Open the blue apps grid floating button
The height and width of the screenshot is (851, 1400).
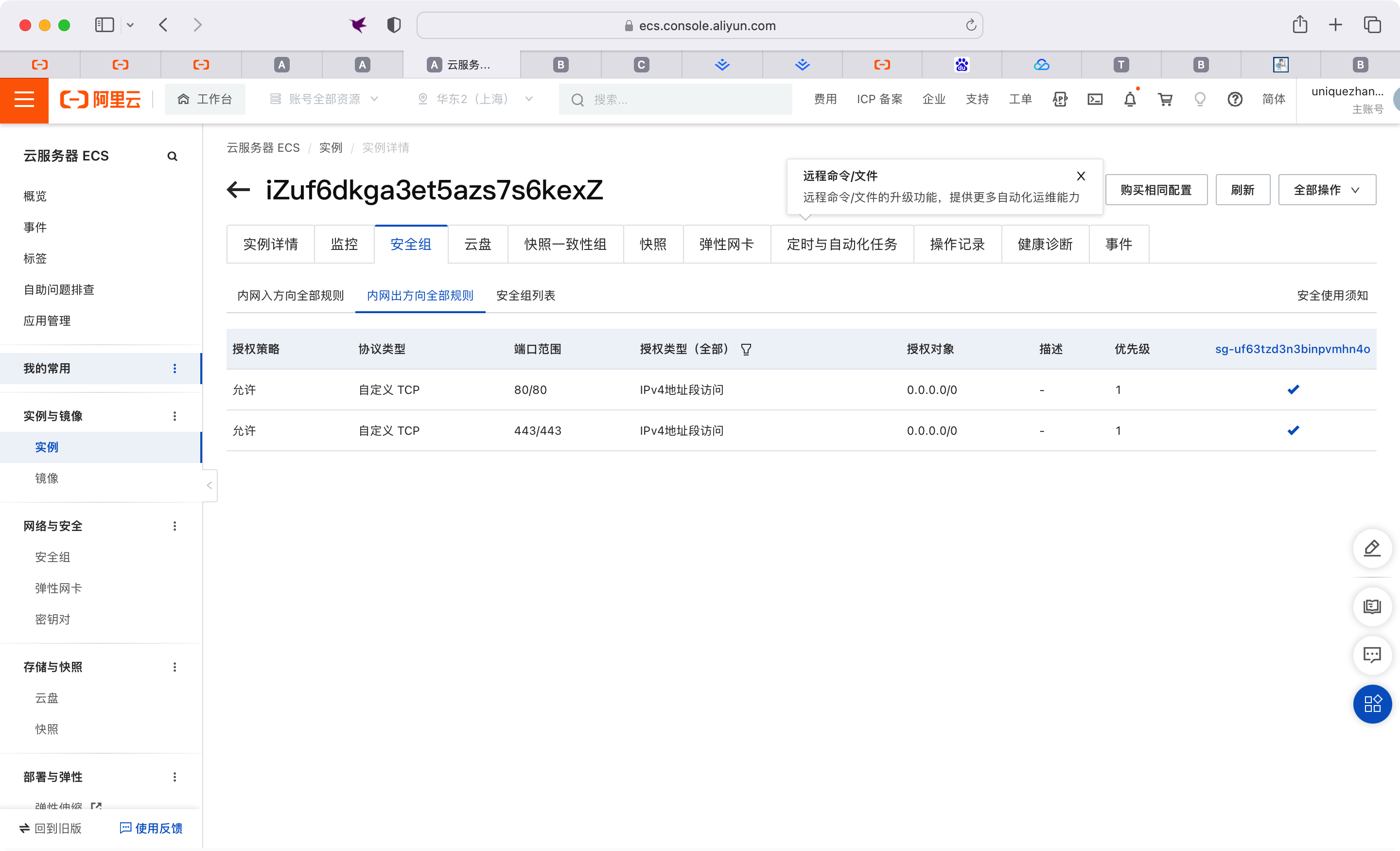click(x=1372, y=704)
